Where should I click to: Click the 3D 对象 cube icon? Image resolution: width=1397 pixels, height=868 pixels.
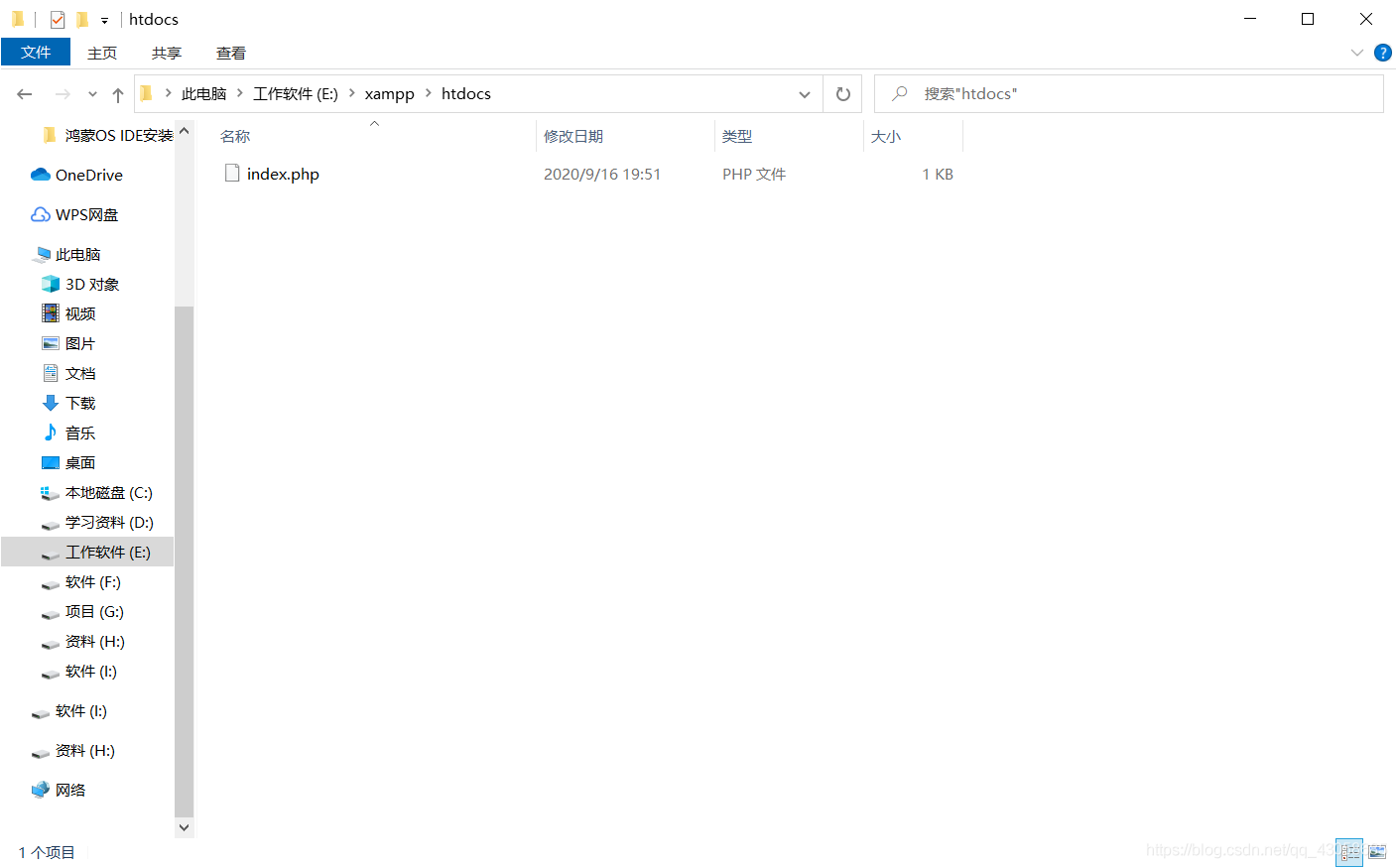(x=51, y=284)
